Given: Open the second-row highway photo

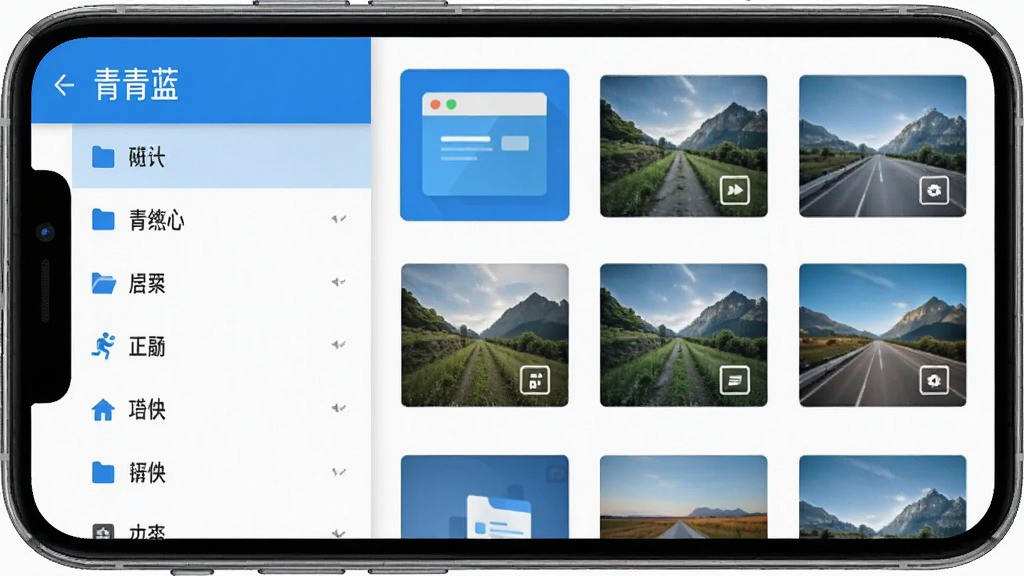Looking at the screenshot, I should (882, 335).
